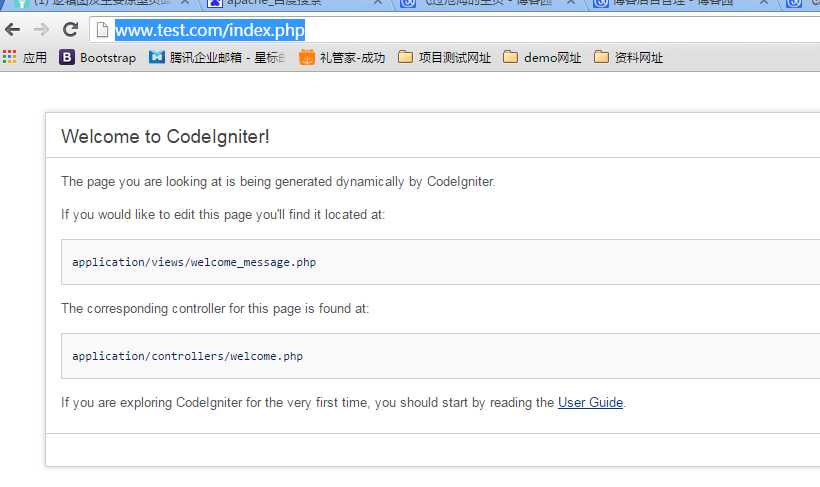Viewport: 820px width, 487px height.
Task: Click application/views/welcome_message.php code text
Action: pos(194,262)
